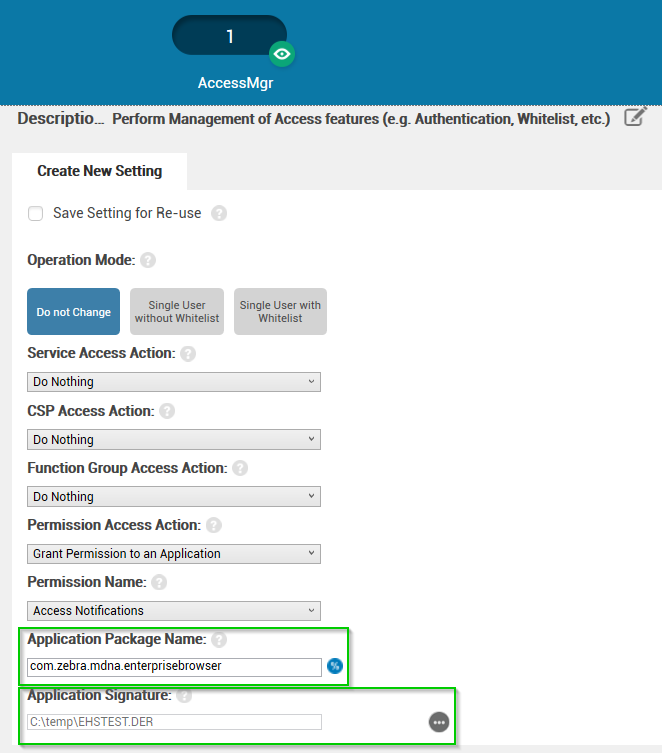Open the CSP Access Action dropdown

point(174,439)
